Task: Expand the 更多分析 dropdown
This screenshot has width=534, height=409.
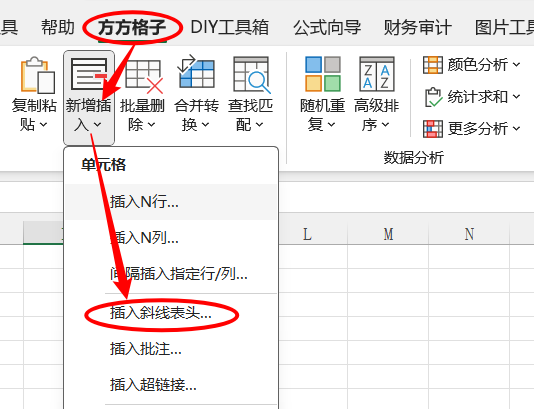Action: (516, 129)
